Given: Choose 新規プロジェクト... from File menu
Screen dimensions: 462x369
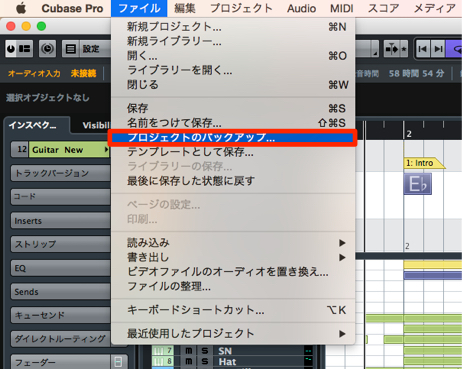Looking at the screenshot, I should [233, 27].
